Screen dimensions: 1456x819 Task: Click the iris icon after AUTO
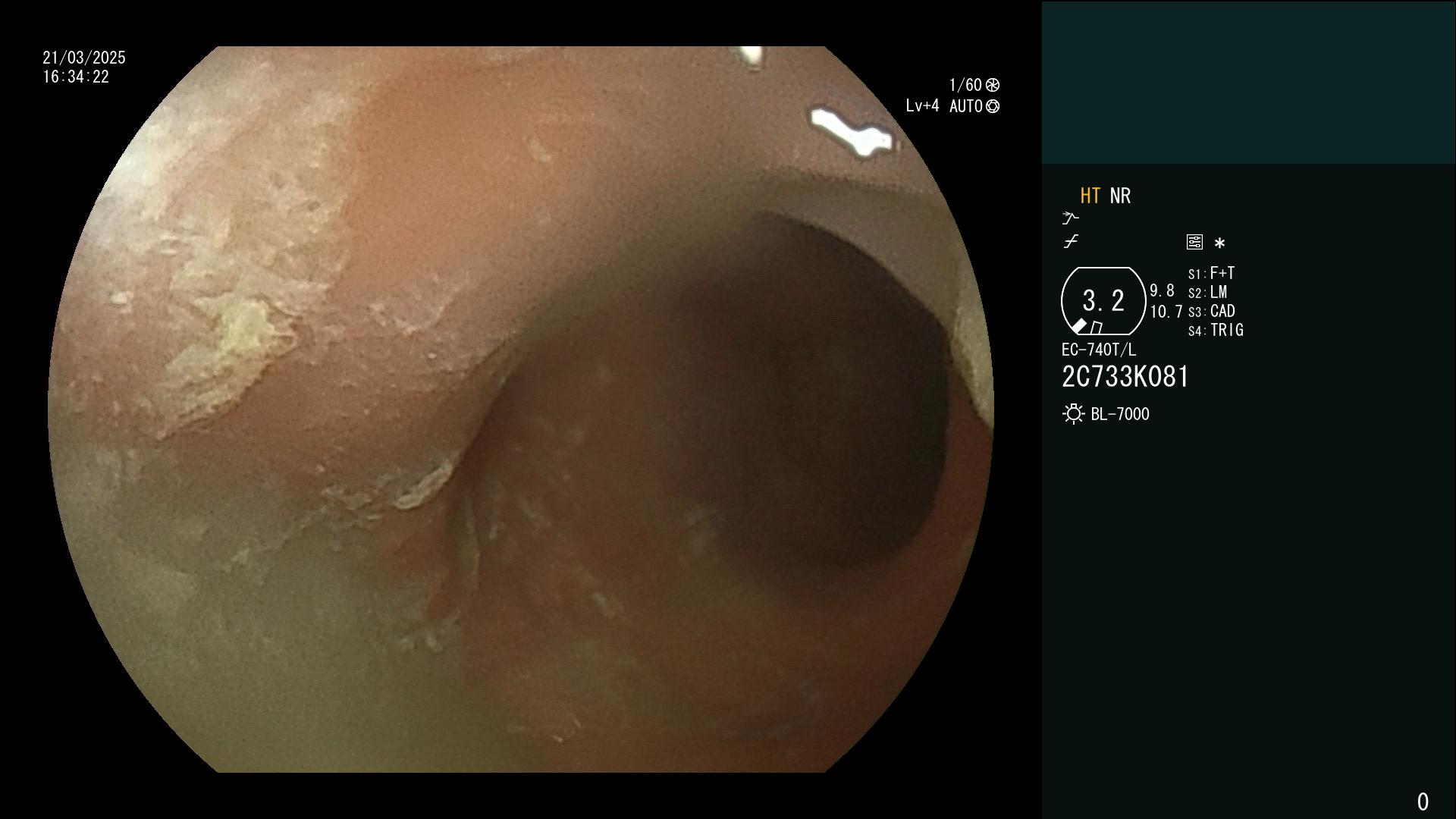(x=993, y=106)
